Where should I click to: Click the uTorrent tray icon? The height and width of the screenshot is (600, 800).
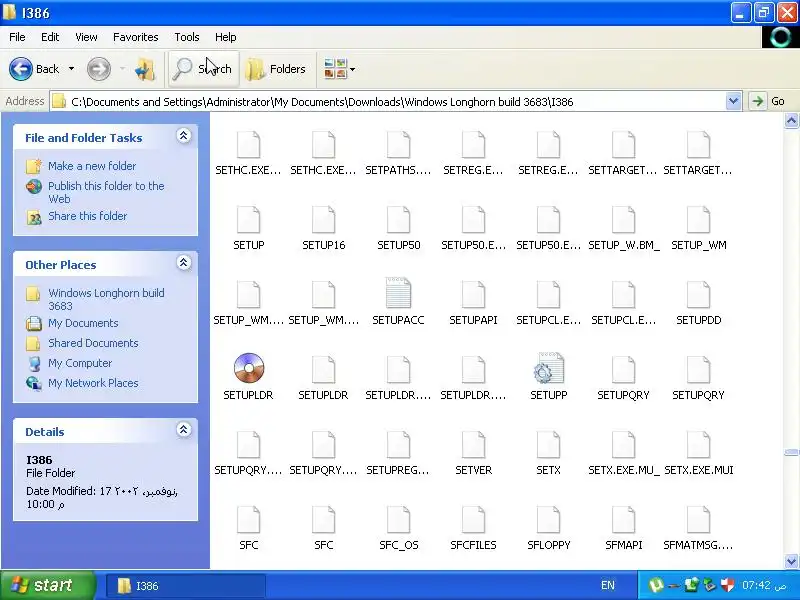pyautogui.click(x=656, y=585)
